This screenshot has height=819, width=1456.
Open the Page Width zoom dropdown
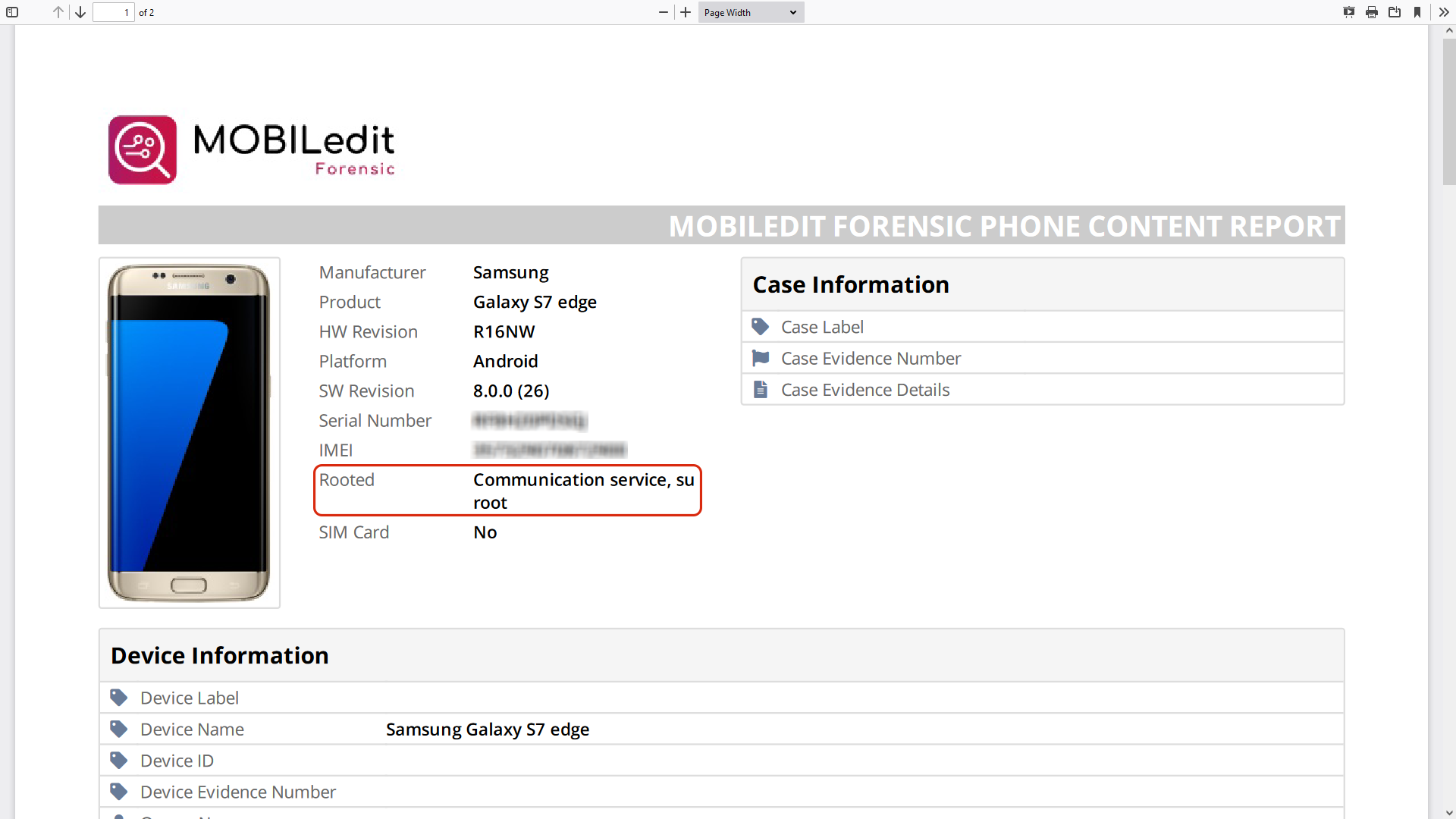coord(749,12)
